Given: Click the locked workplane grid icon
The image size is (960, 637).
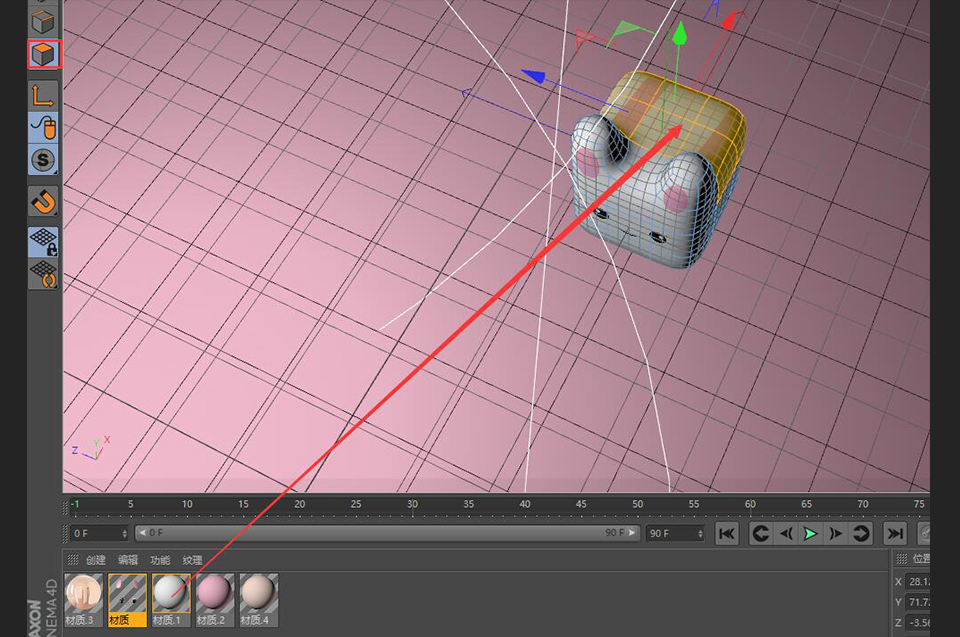Looking at the screenshot, I should 44,241.
